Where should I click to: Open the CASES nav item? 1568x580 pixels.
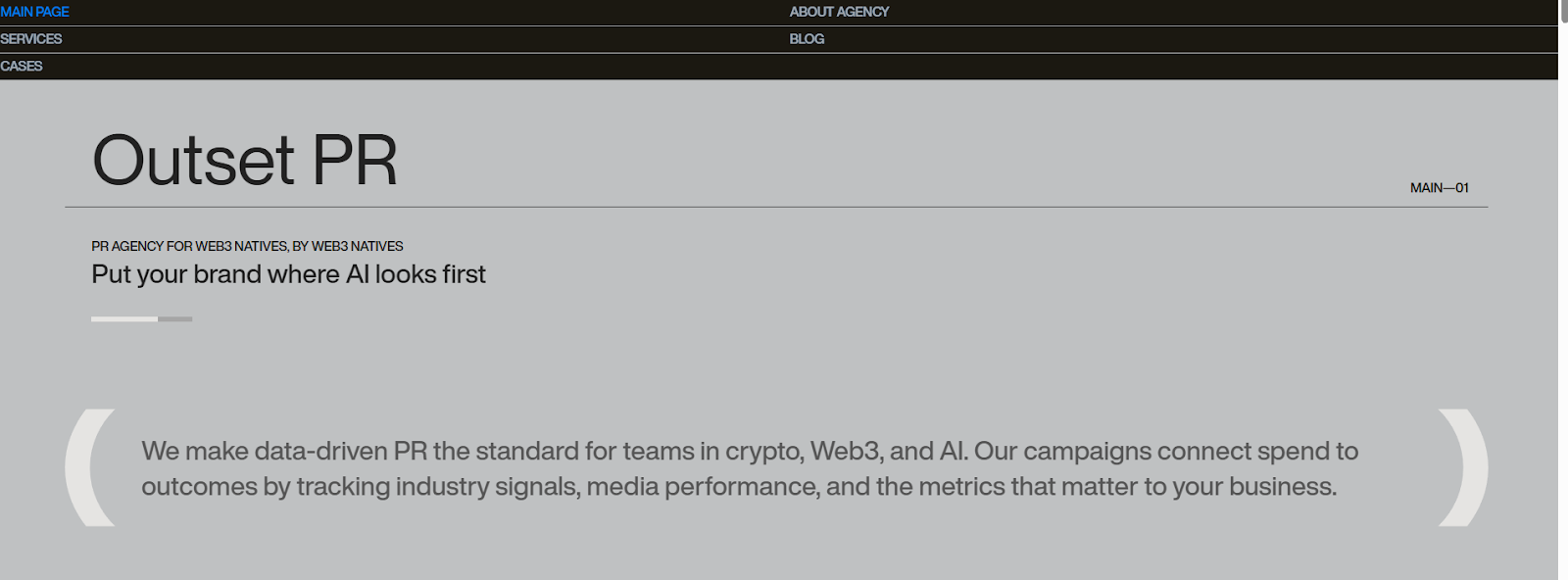tap(22, 67)
